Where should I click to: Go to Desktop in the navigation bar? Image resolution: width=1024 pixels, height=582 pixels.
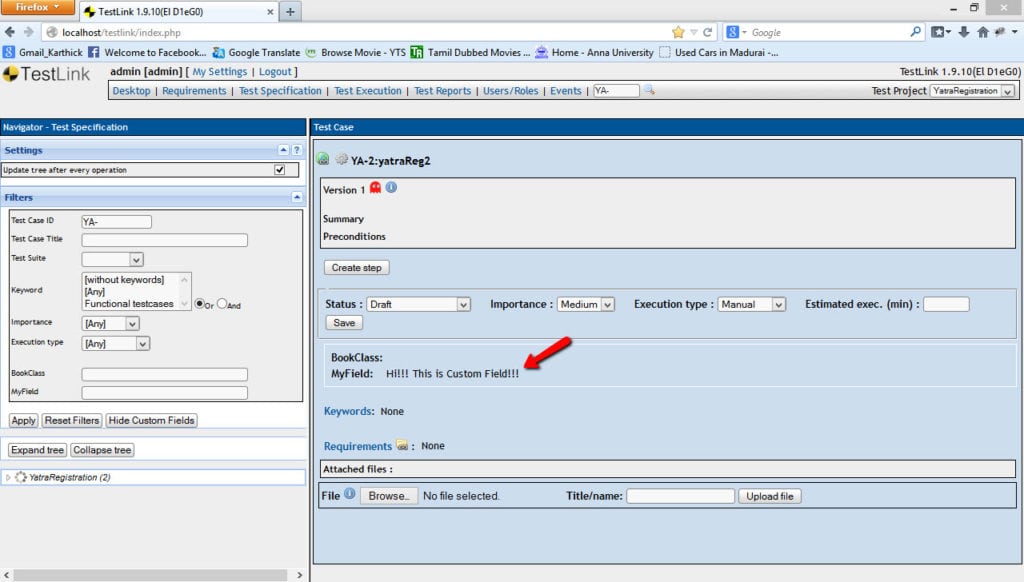(131, 91)
